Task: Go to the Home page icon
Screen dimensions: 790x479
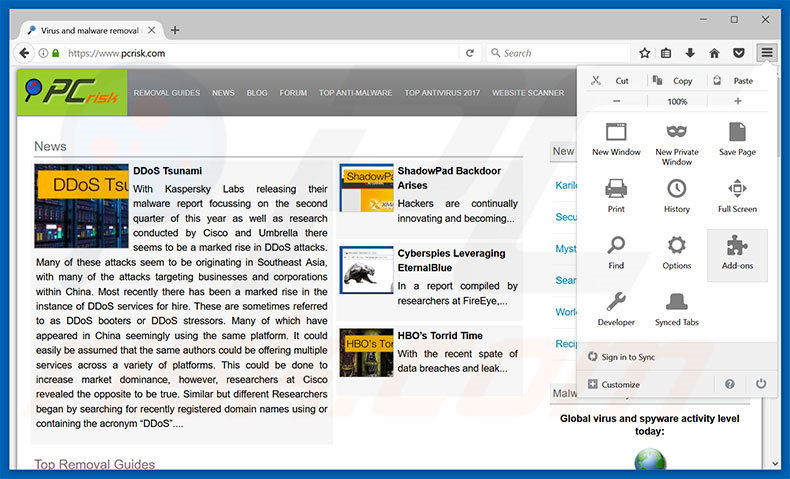Action: pyautogui.click(x=714, y=53)
